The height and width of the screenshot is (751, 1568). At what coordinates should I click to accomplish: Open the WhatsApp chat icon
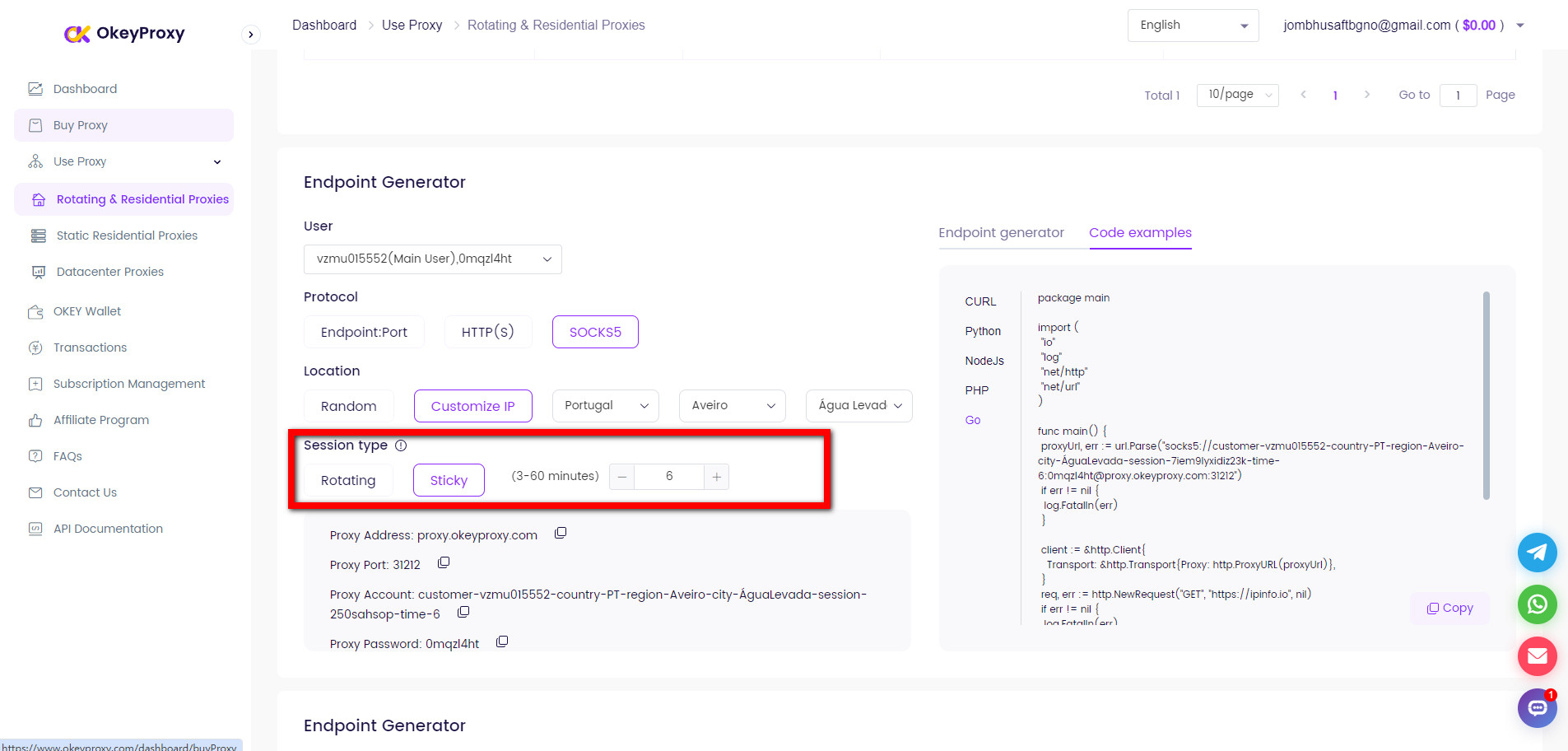click(x=1537, y=604)
